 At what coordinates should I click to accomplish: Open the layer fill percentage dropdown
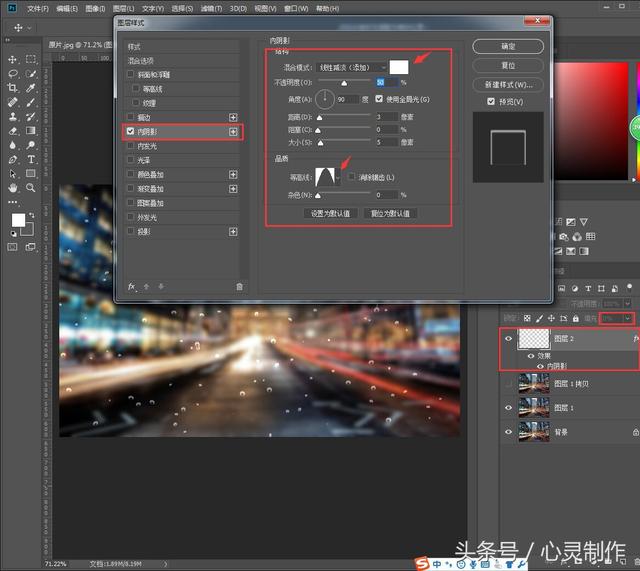click(x=628, y=318)
